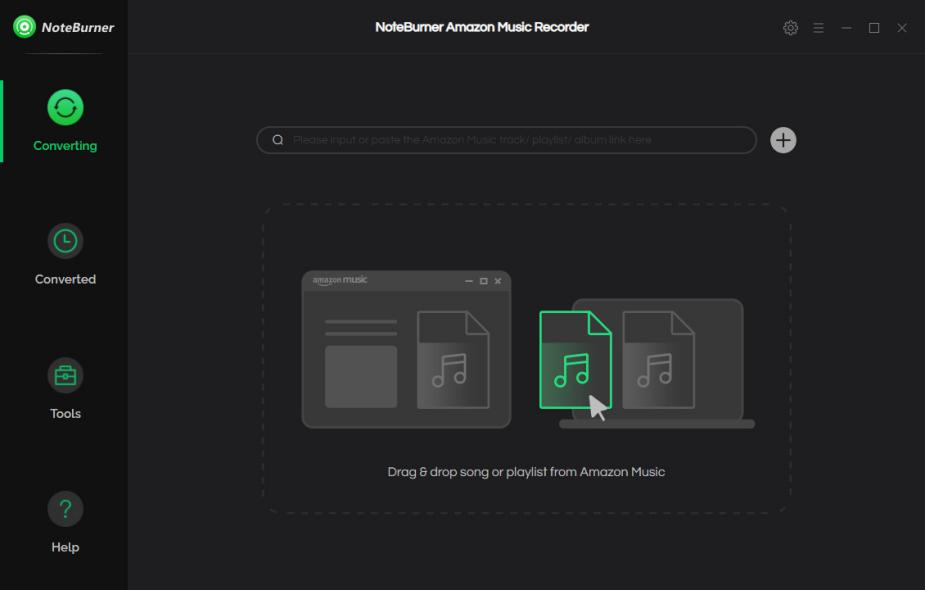Click the plus add button

[783, 140]
